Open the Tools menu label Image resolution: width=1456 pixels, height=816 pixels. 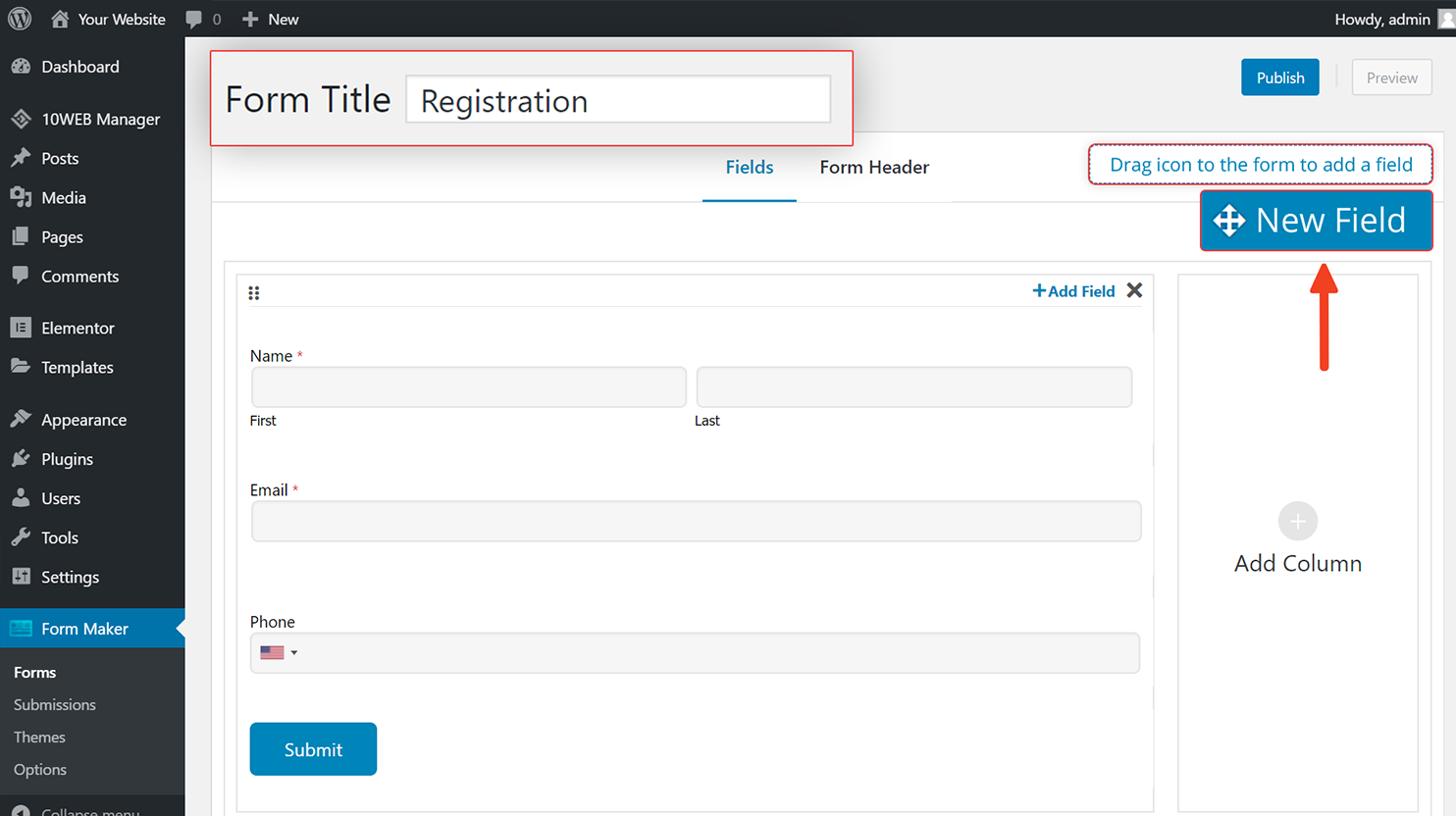60,538
